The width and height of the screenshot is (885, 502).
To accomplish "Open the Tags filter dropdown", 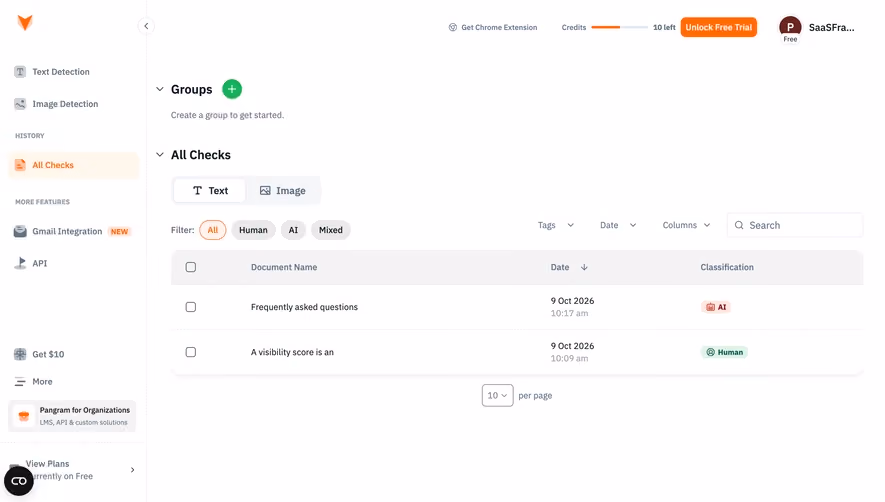I will click(555, 225).
